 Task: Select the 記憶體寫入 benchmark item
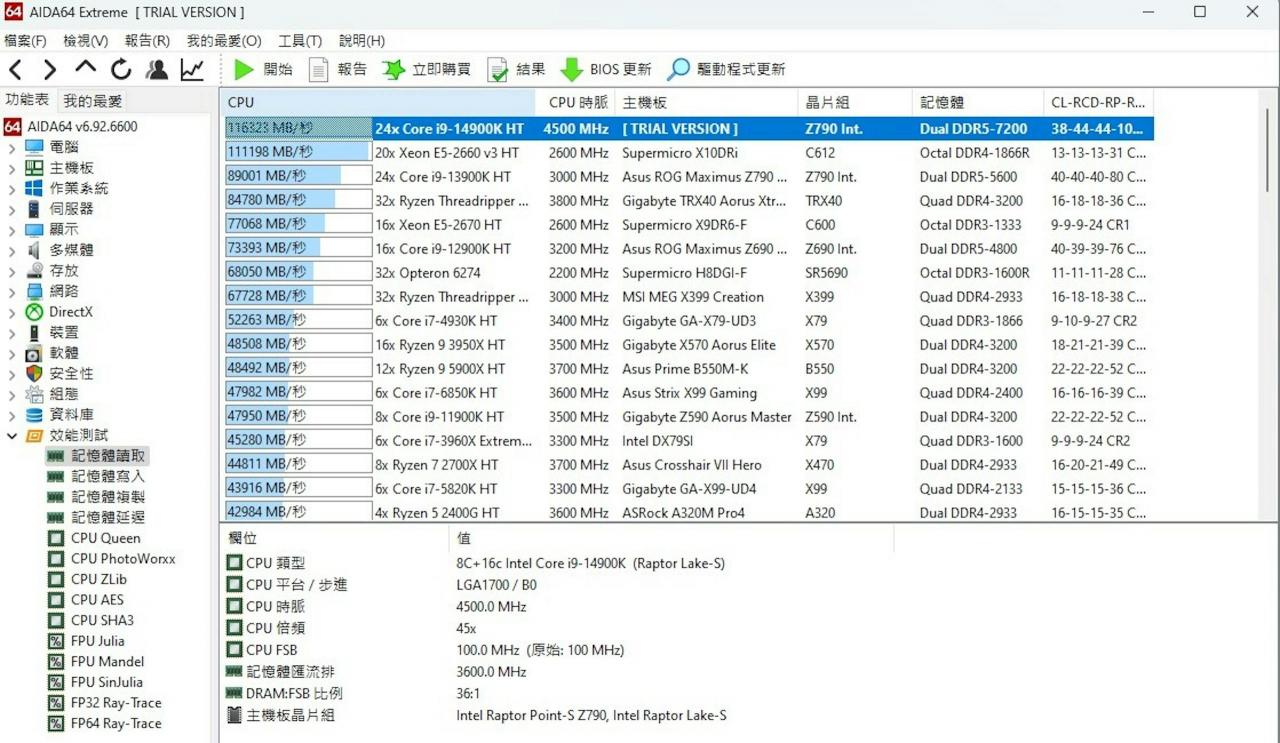[96, 476]
